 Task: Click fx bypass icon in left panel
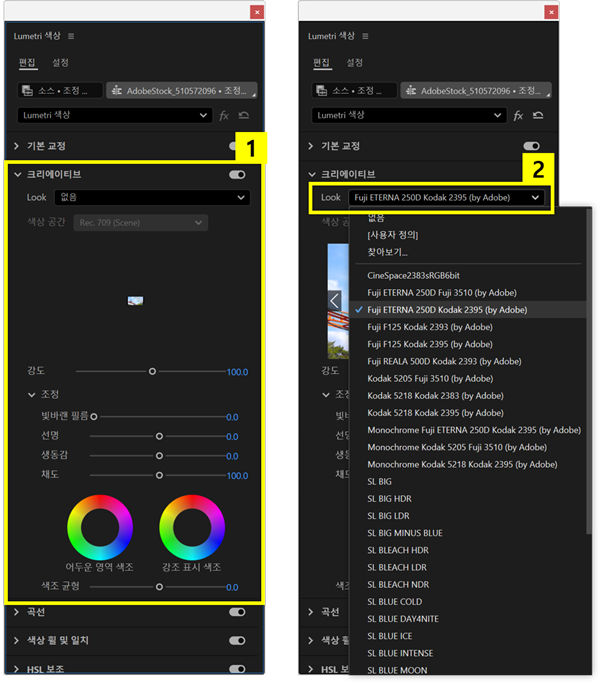[224, 116]
